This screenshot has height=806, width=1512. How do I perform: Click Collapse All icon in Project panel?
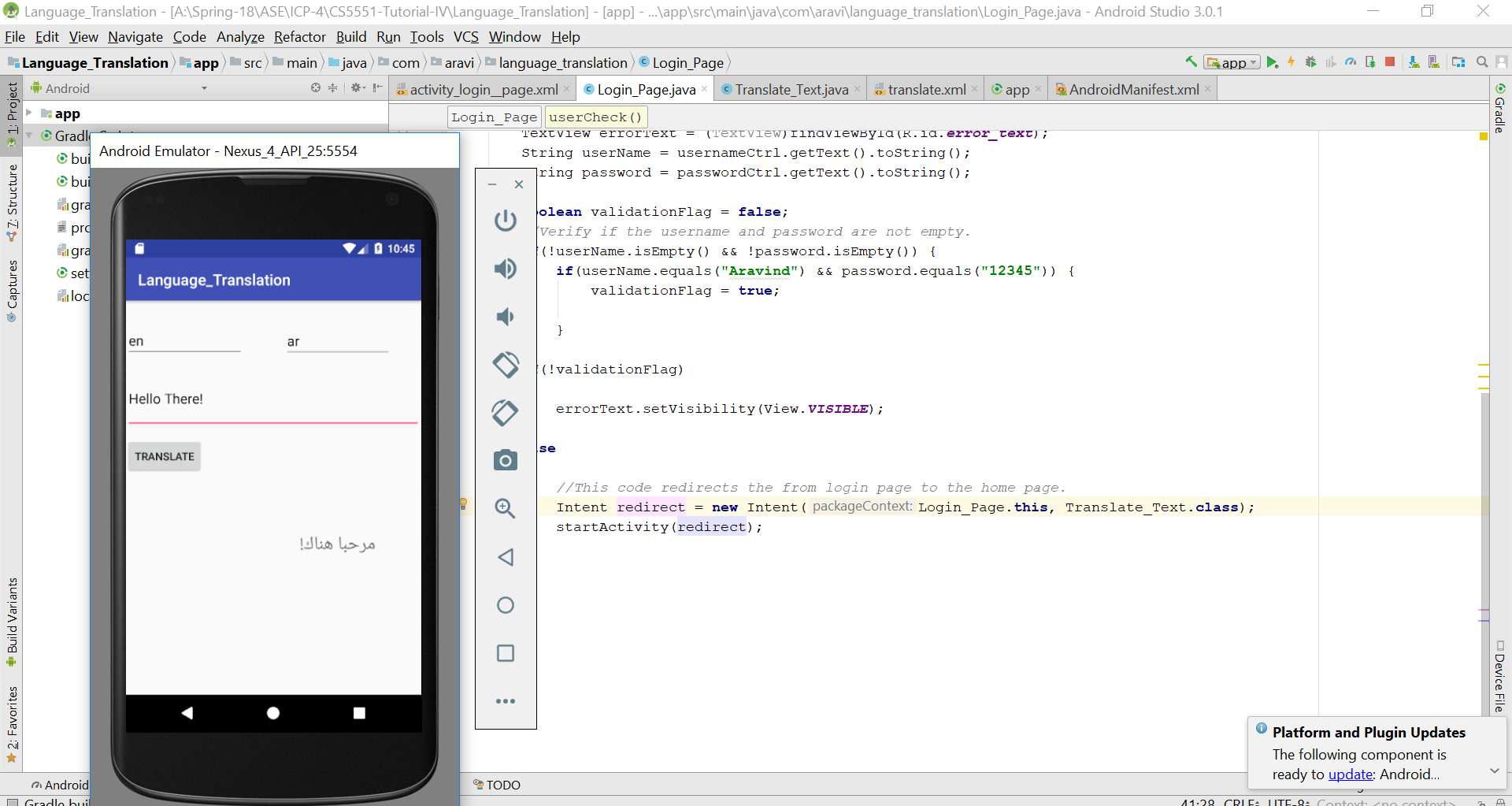tap(332, 87)
